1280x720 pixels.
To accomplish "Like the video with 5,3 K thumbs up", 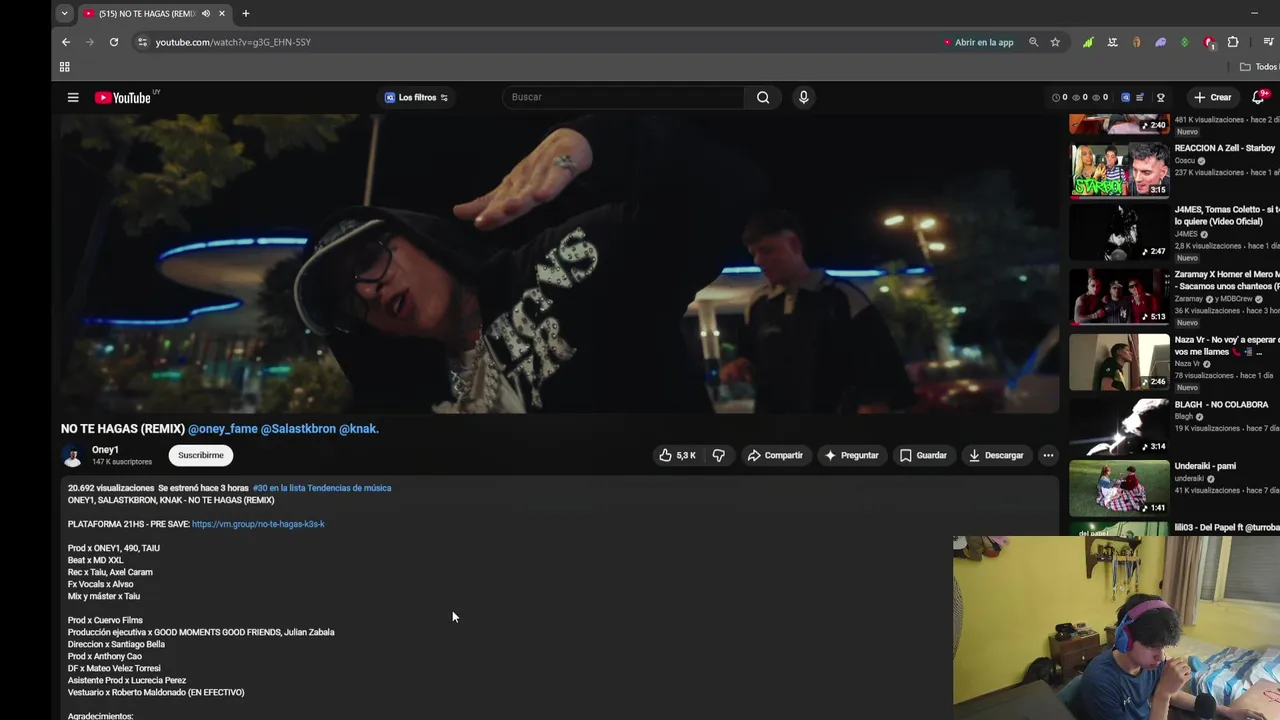I will [x=677, y=455].
